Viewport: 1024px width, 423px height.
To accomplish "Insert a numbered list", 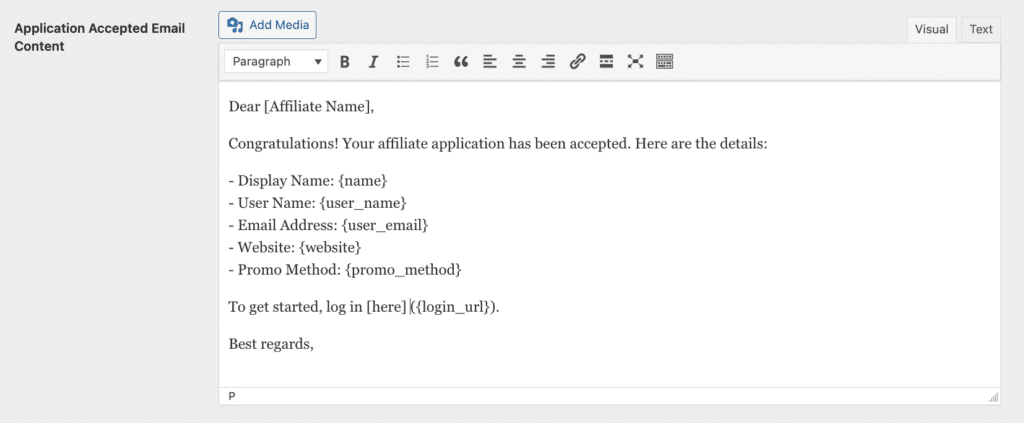I will point(432,62).
